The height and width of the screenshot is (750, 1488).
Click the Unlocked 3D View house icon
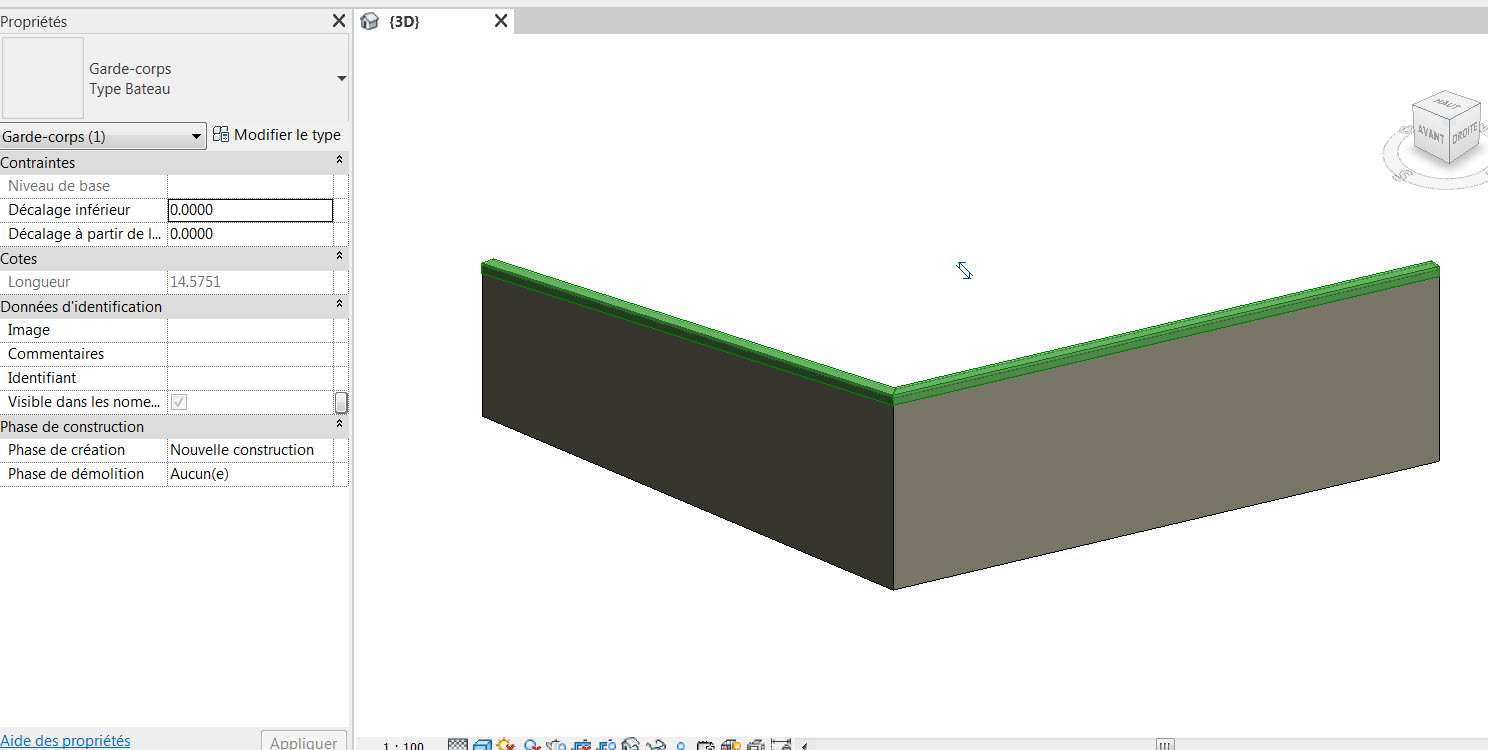(x=631, y=745)
